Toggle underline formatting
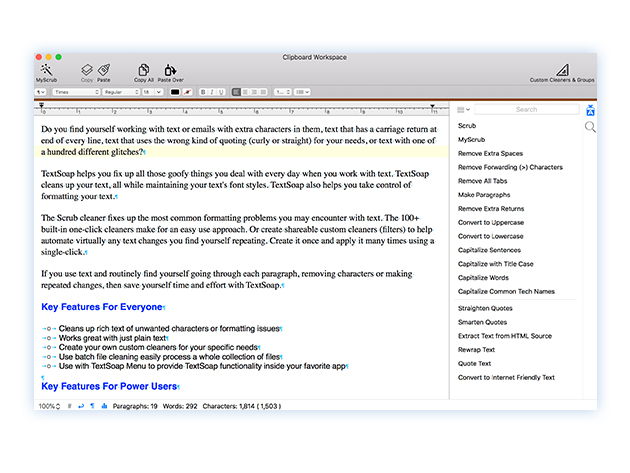Screen dimensions: 630x473 [221, 92]
